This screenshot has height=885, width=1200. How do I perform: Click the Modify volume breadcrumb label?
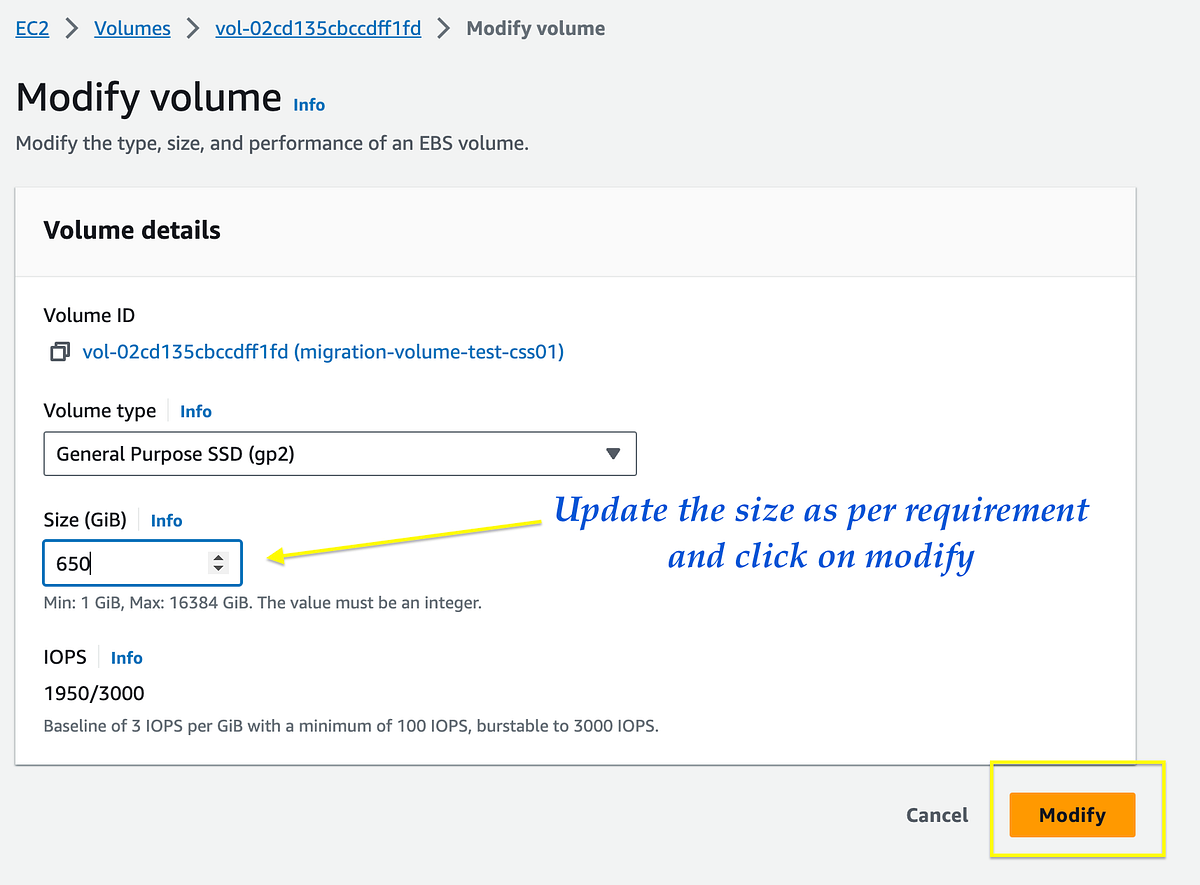[535, 28]
